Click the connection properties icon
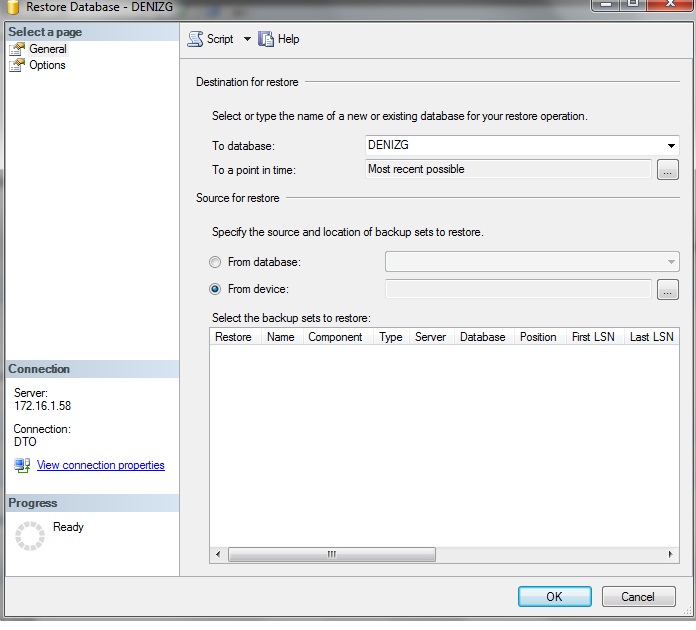 point(22,466)
